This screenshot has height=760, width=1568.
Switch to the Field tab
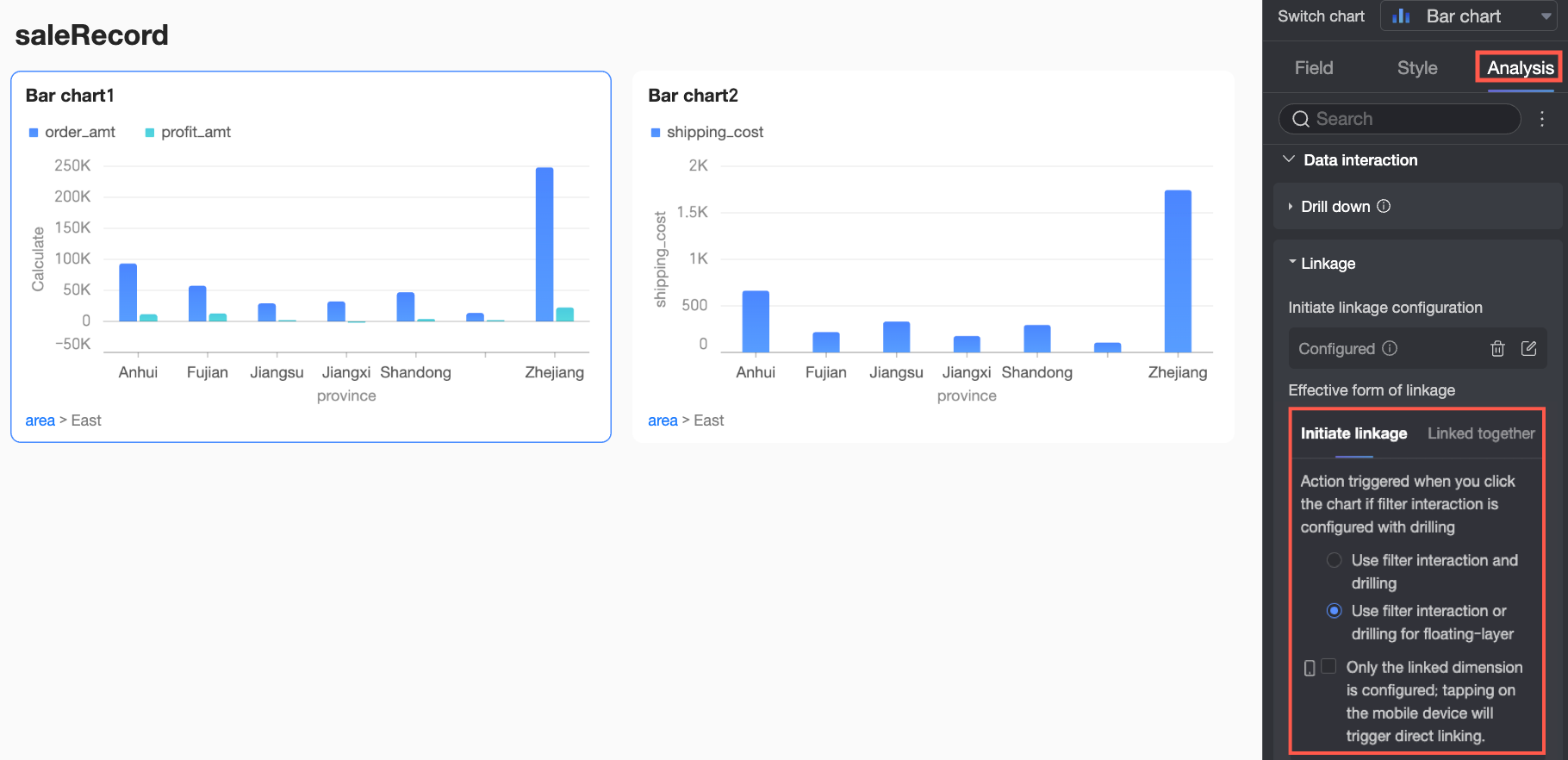(x=1314, y=68)
